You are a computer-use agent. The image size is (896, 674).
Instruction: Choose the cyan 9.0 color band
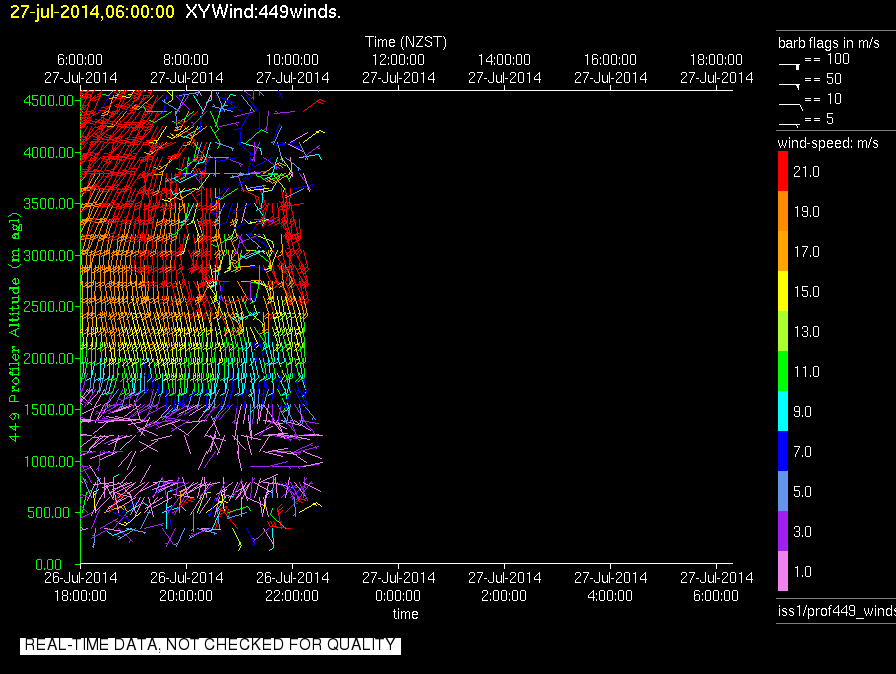coord(783,412)
